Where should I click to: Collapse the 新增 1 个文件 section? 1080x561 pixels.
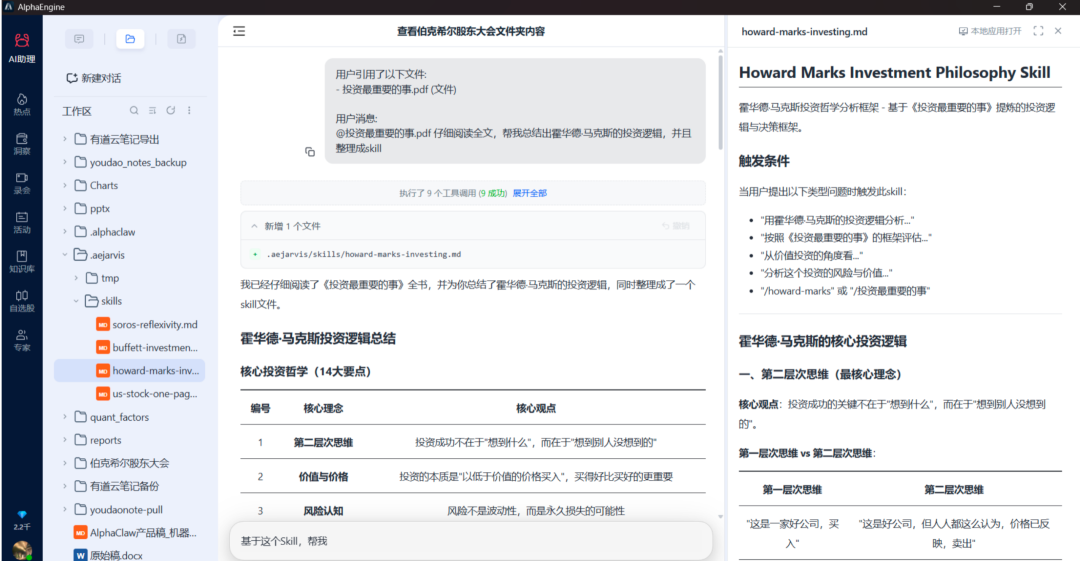click(x=254, y=226)
